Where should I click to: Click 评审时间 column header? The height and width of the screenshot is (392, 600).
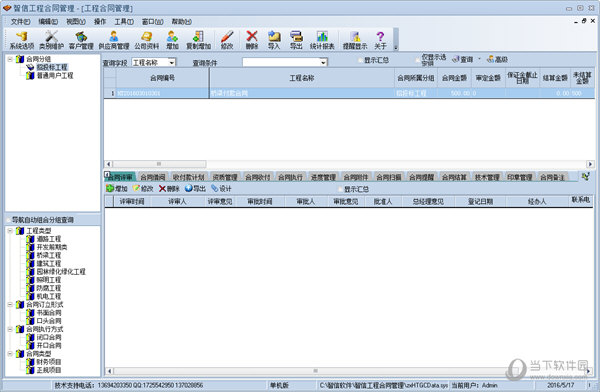[132, 201]
